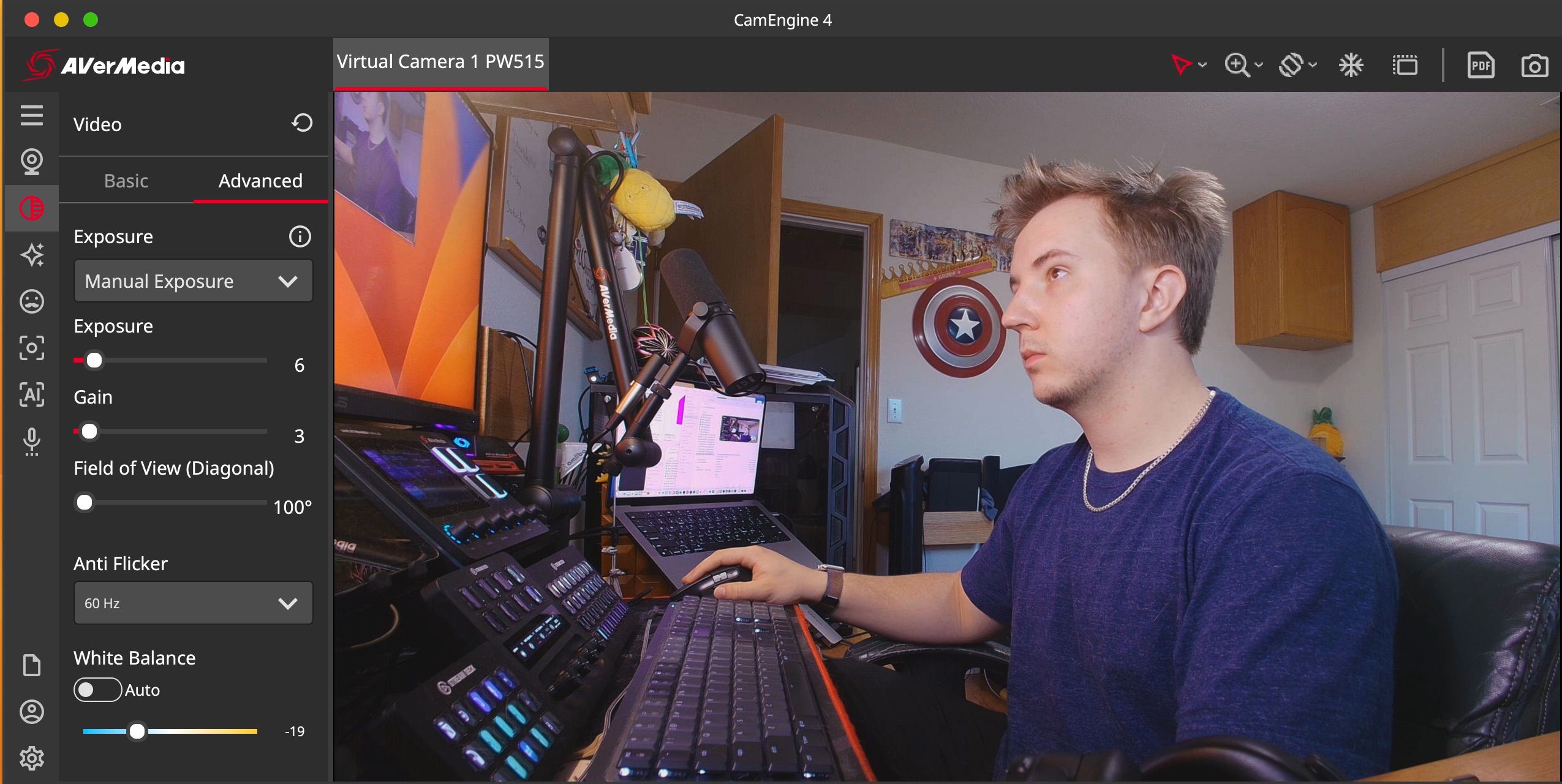Image resolution: width=1562 pixels, height=784 pixels.
Task: Freeze the video with the snowflake icon
Action: [x=1351, y=64]
